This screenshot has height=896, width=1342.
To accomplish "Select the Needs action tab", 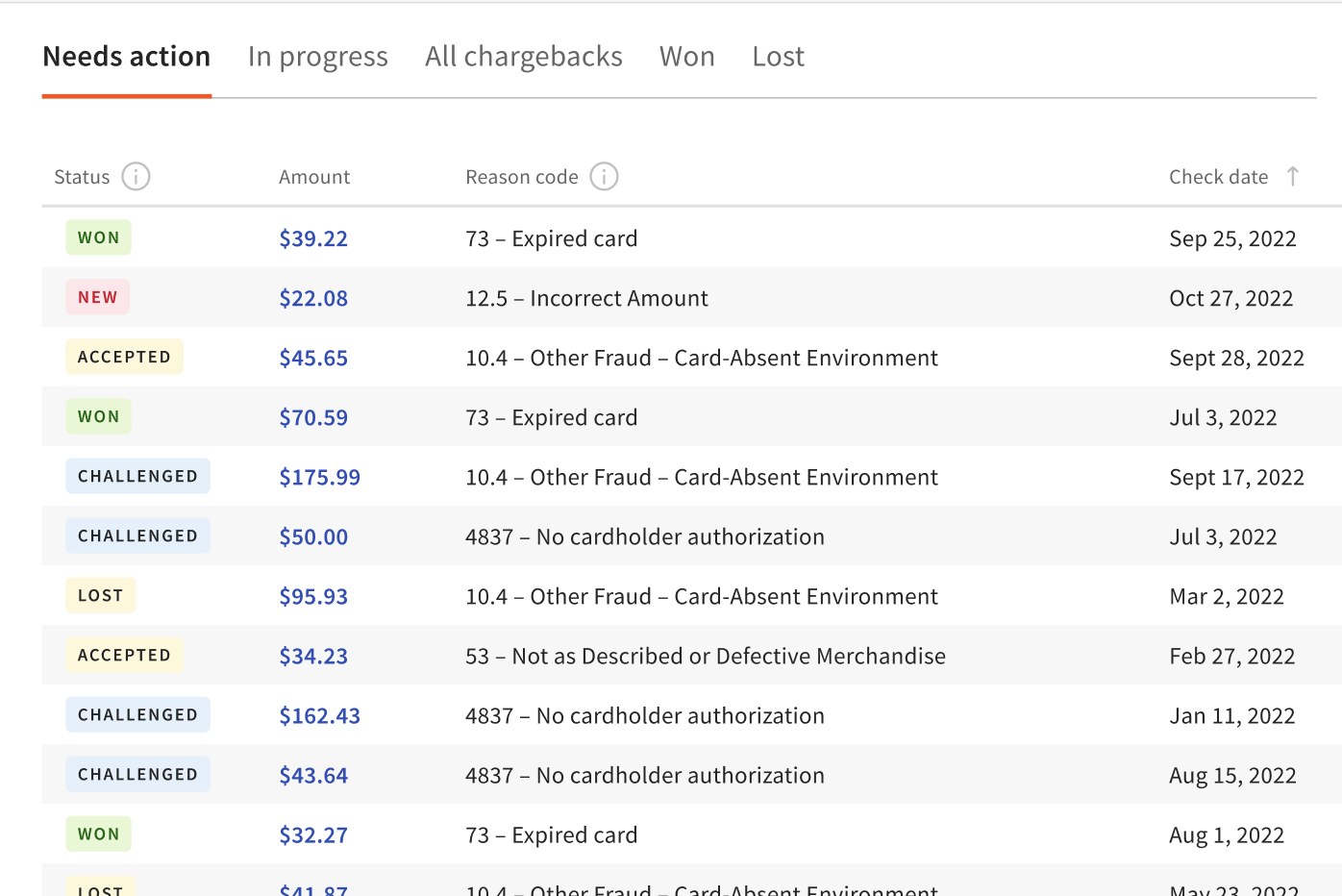I will tap(126, 57).
